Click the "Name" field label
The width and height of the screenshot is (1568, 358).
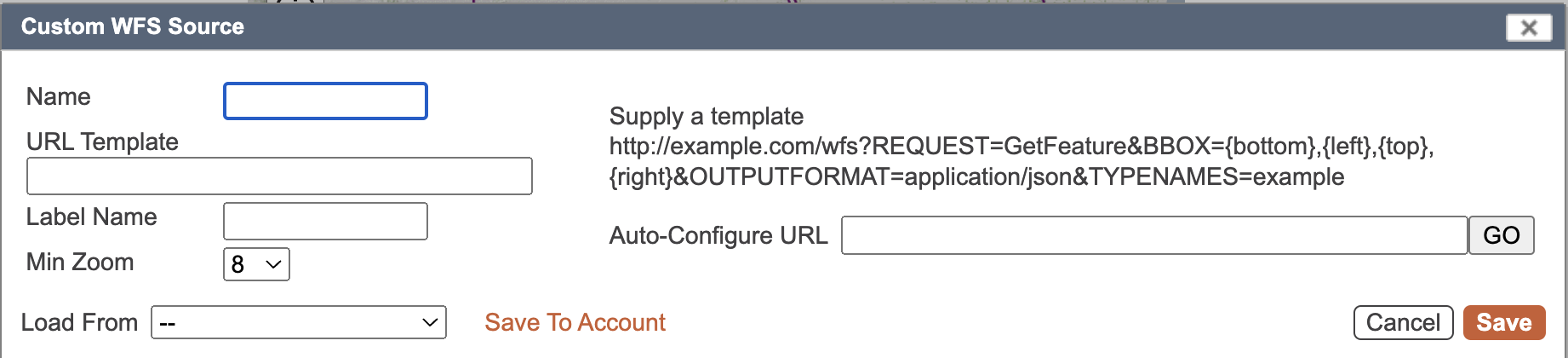pos(58,97)
